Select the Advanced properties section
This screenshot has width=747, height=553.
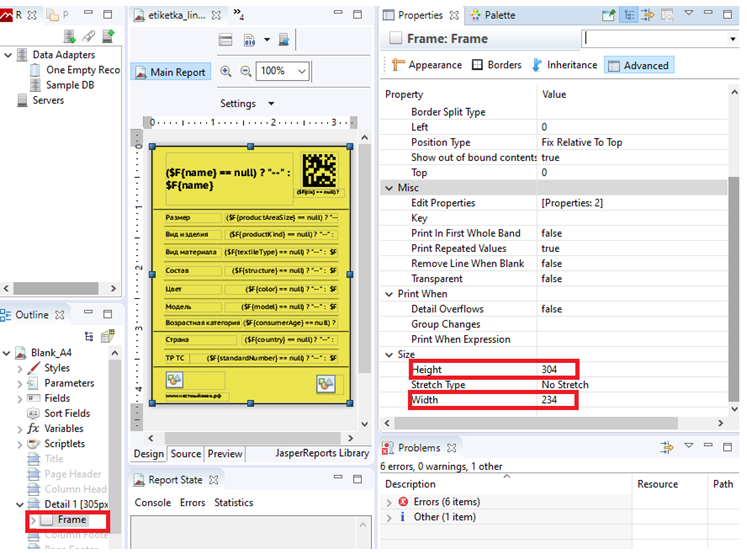point(639,65)
